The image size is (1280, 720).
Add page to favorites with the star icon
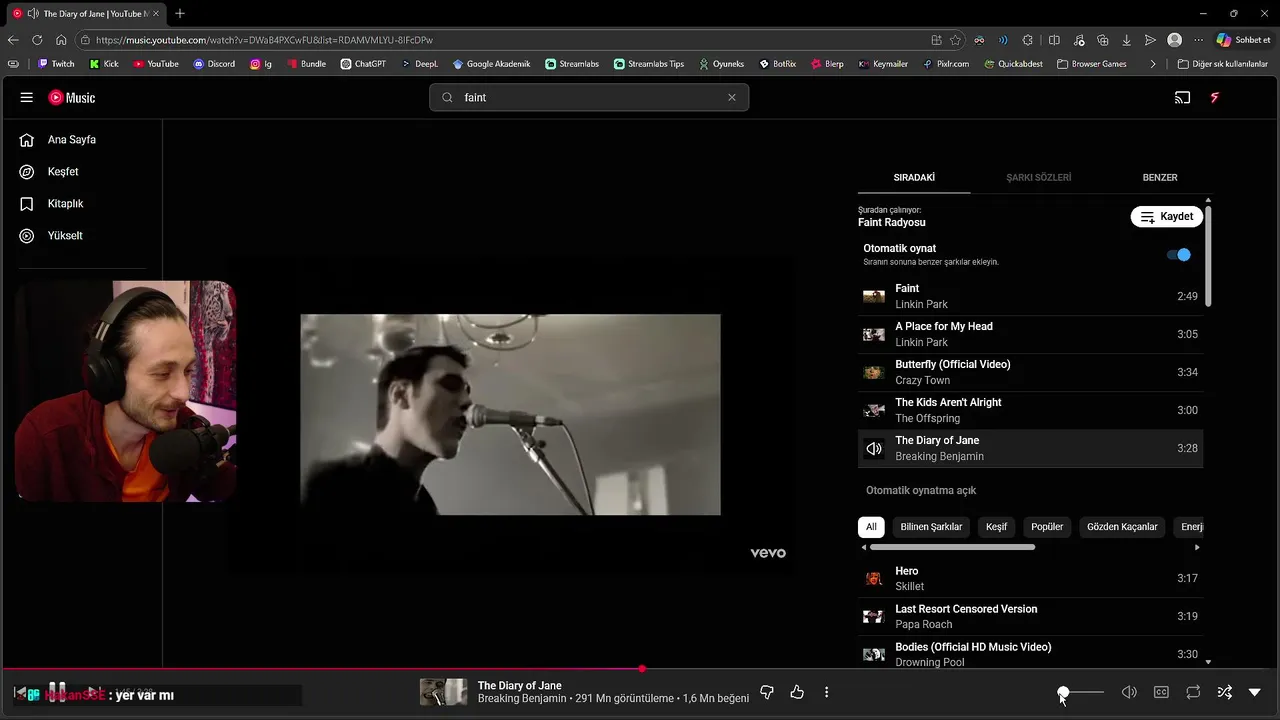(955, 40)
